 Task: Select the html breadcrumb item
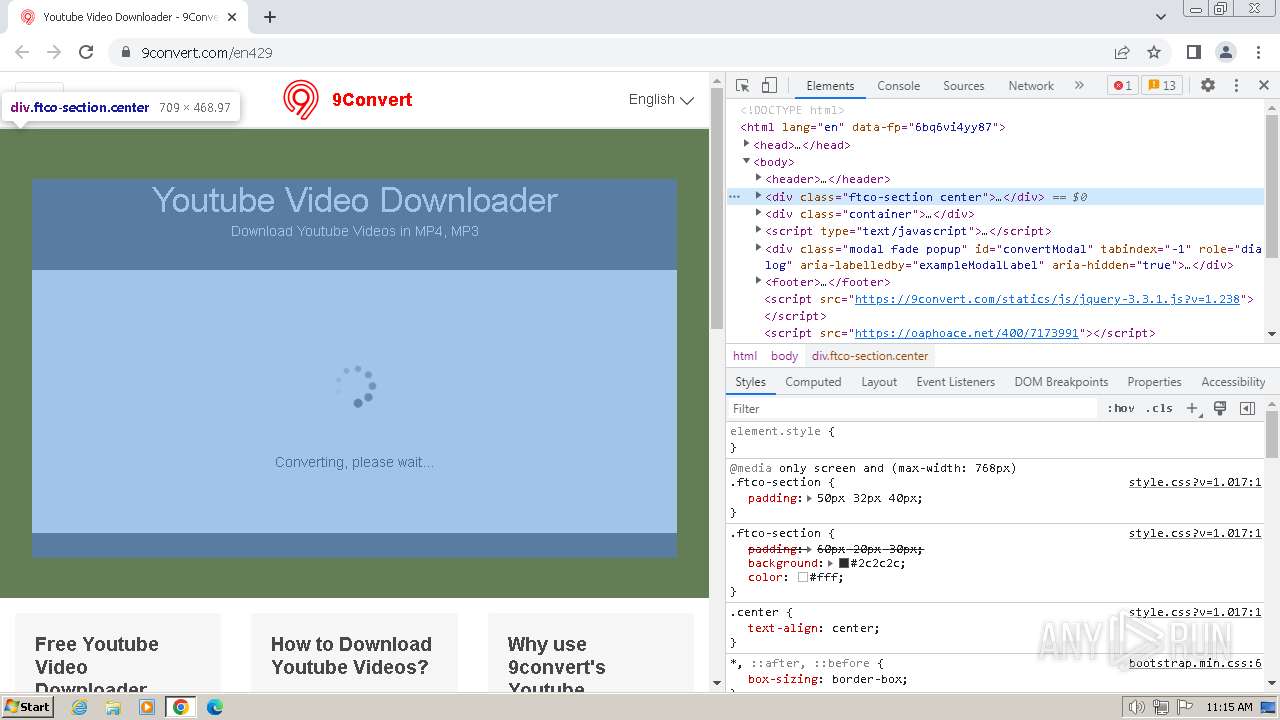745,356
